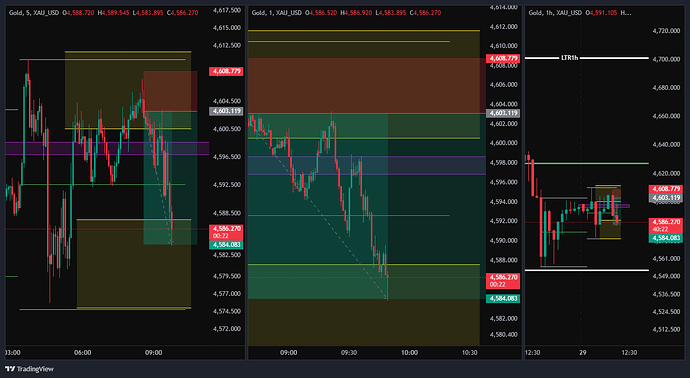
Task: Click open value O4,591.105 in 1h chart
Action: 601,13
